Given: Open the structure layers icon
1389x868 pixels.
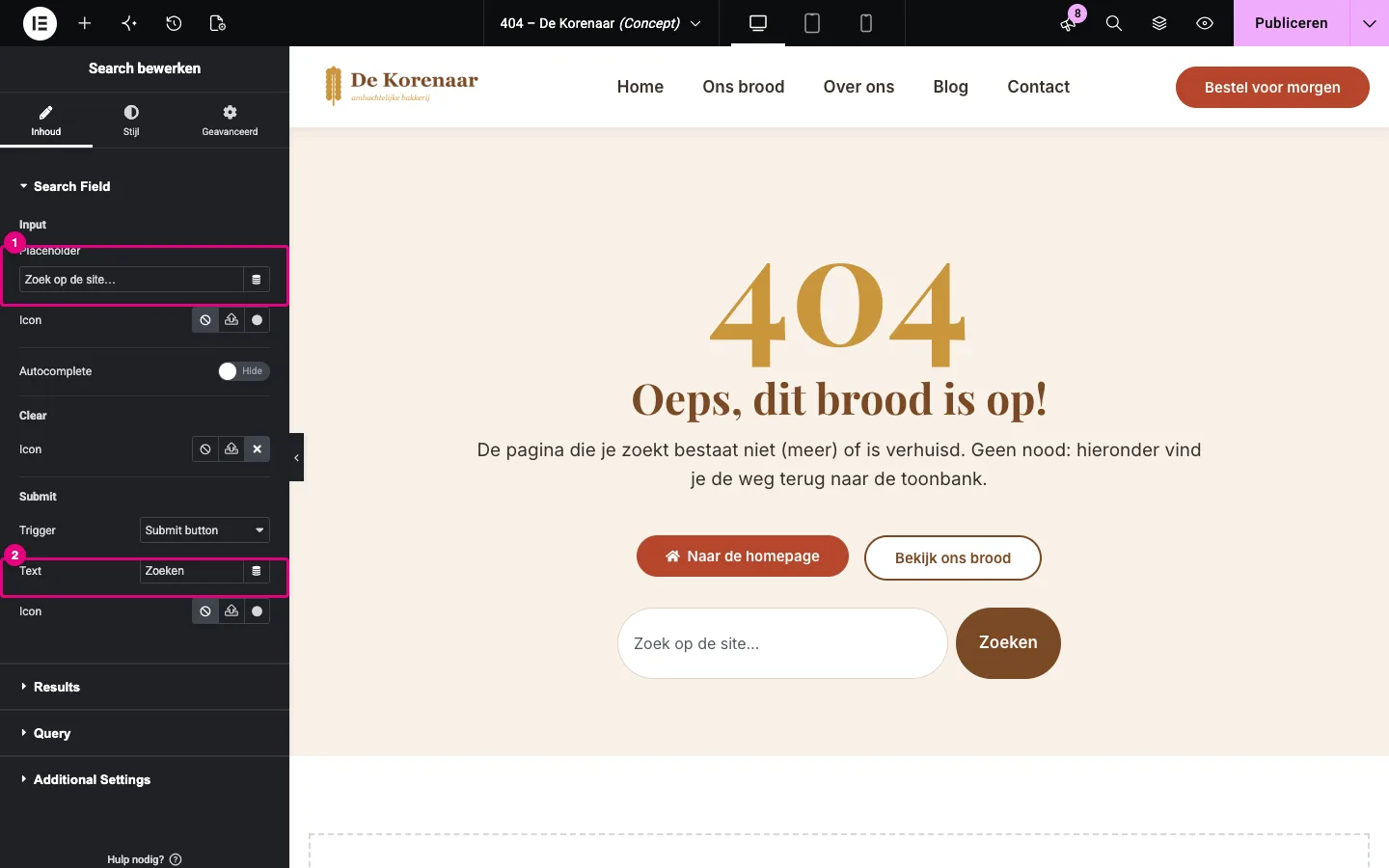Looking at the screenshot, I should 1159,23.
